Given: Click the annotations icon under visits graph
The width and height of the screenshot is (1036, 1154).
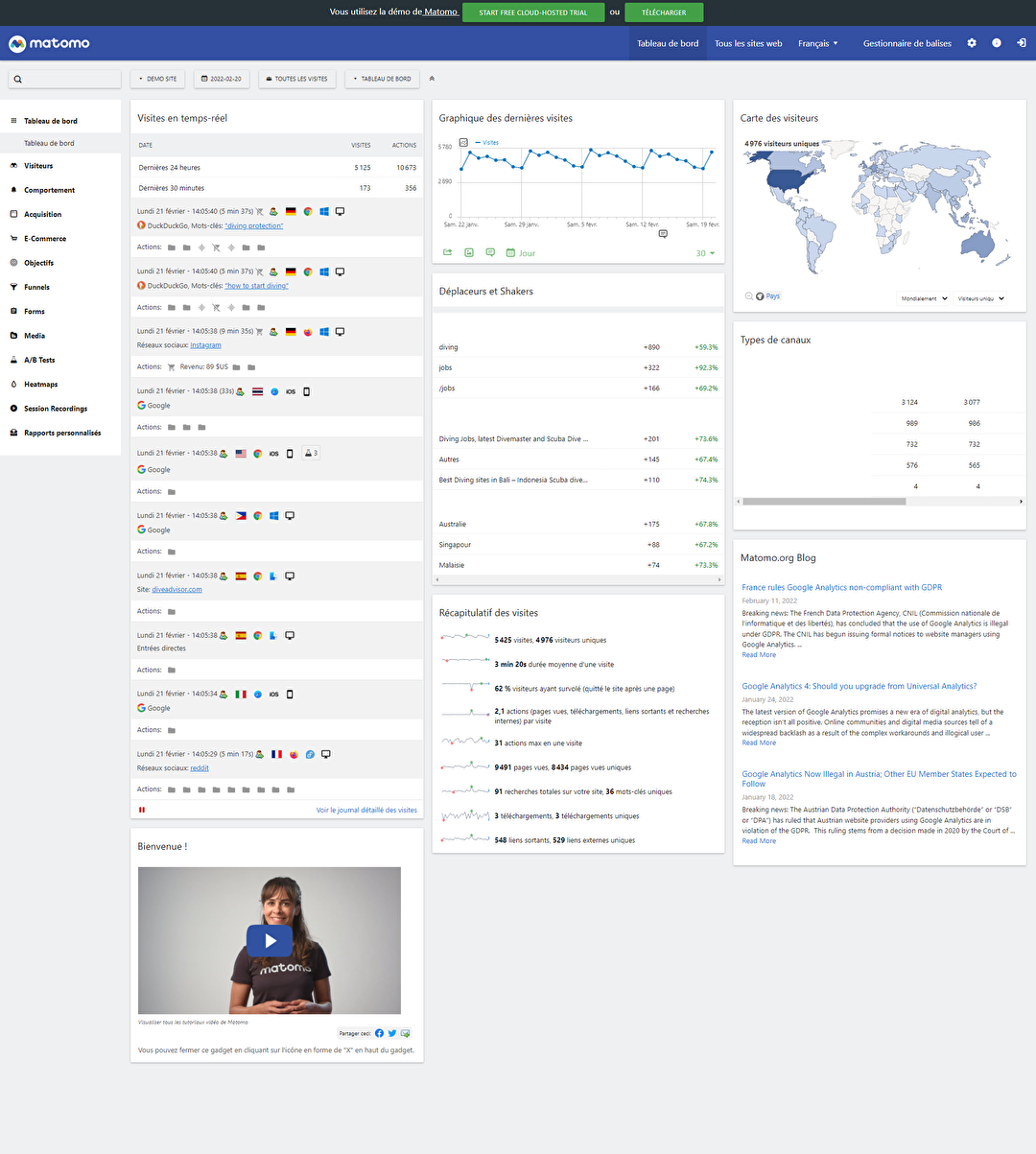Looking at the screenshot, I should point(490,252).
